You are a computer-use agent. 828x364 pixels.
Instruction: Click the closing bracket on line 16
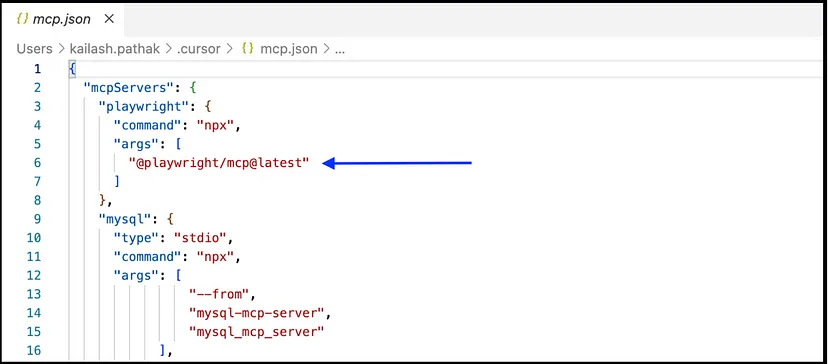(x=162, y=350)
